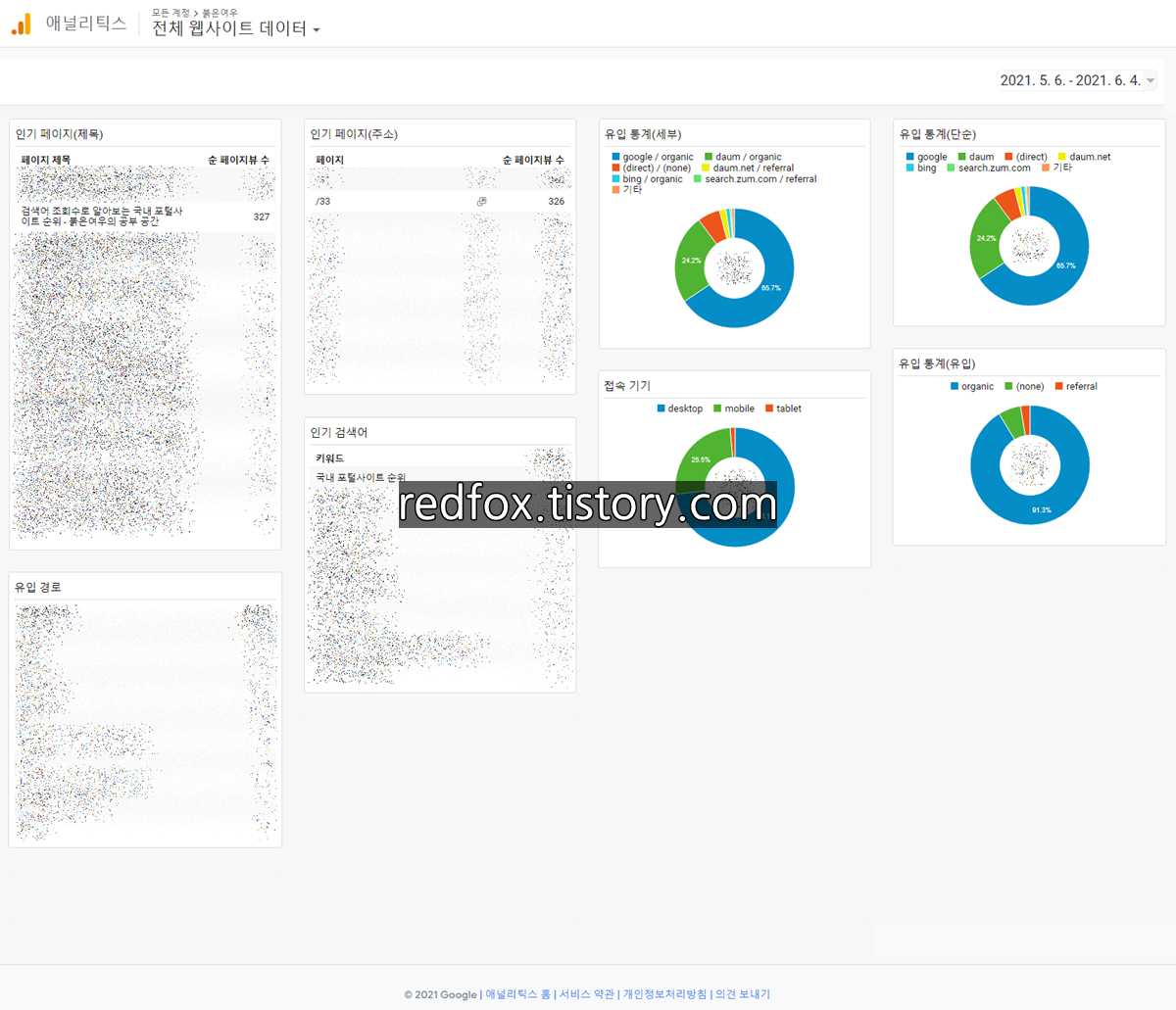The width and height of the screenshot is (1176, 1010).
Task: Click the daum.net legend entry in 유입 통계(단순)
Action: click(x=1084, y=157)
